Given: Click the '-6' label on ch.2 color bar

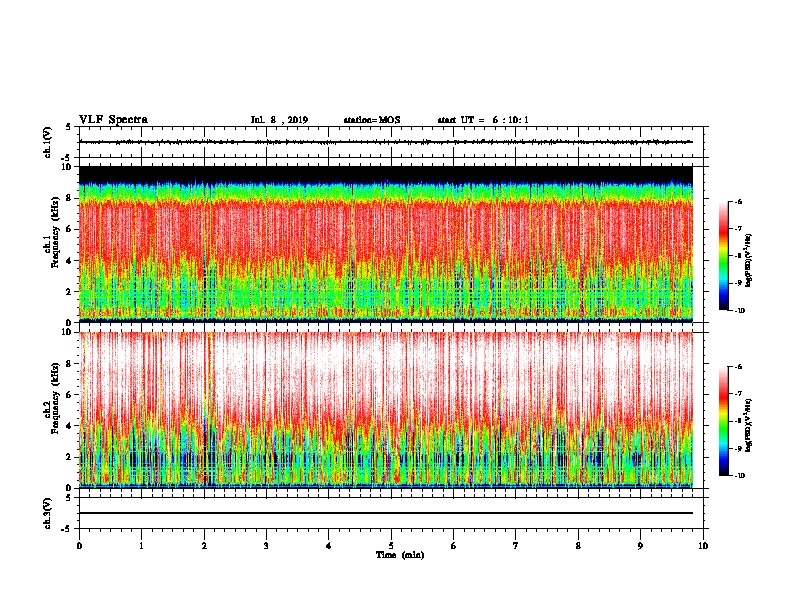Looking at the screenshot, I should [x=738, y=367].
